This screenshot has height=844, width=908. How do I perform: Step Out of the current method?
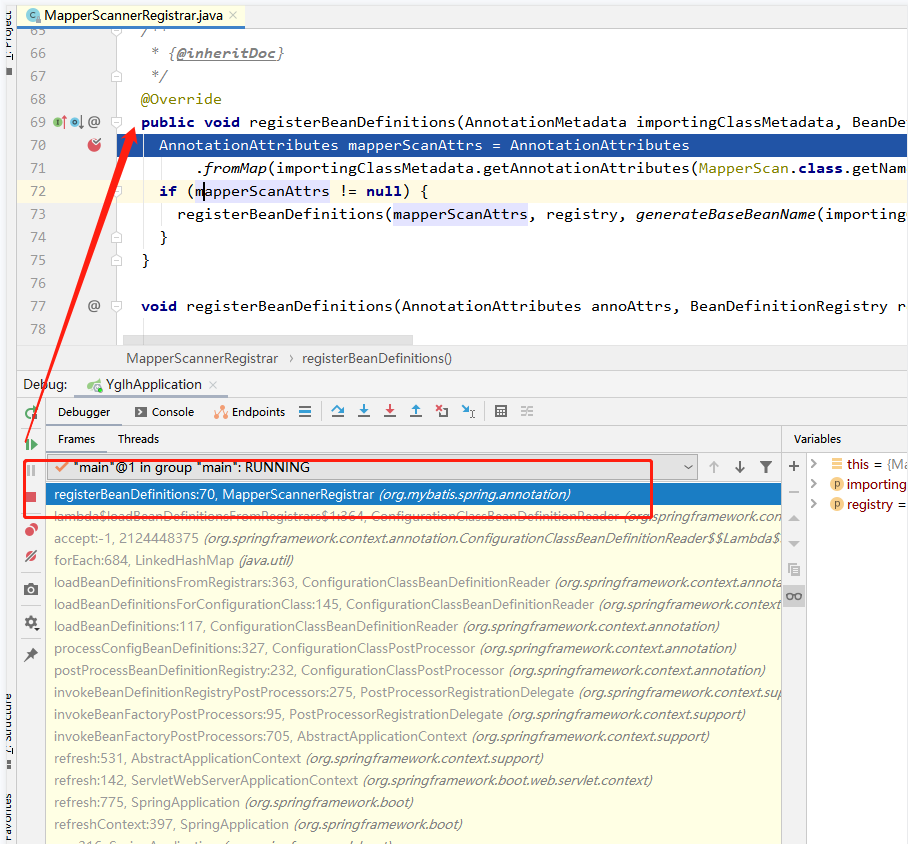click(416, 411)
